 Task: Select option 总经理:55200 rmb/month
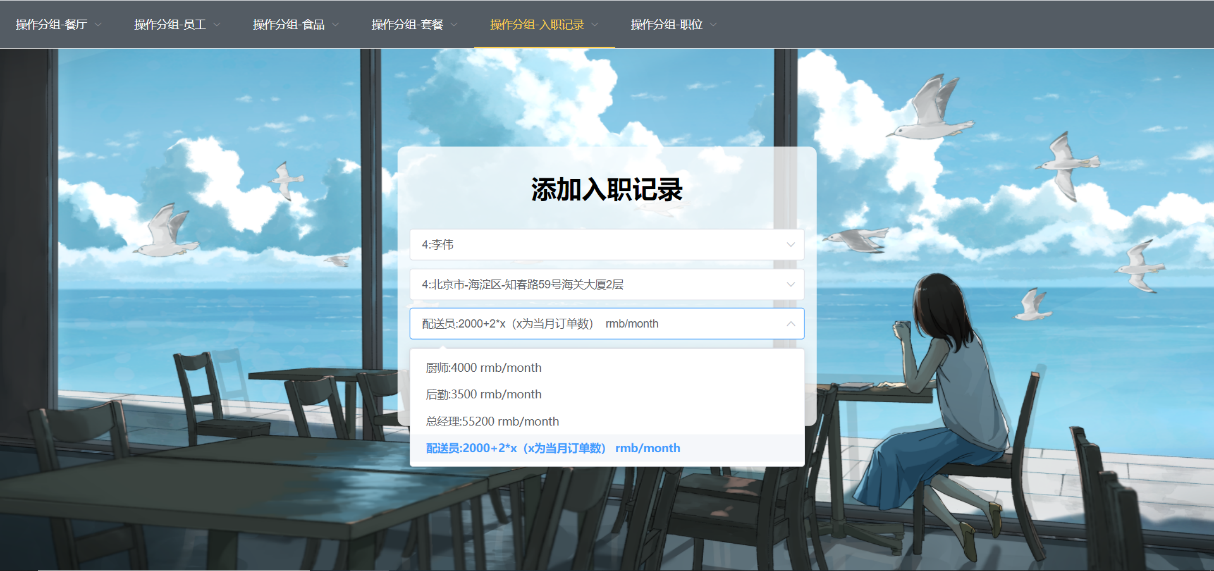pos(607,421)
